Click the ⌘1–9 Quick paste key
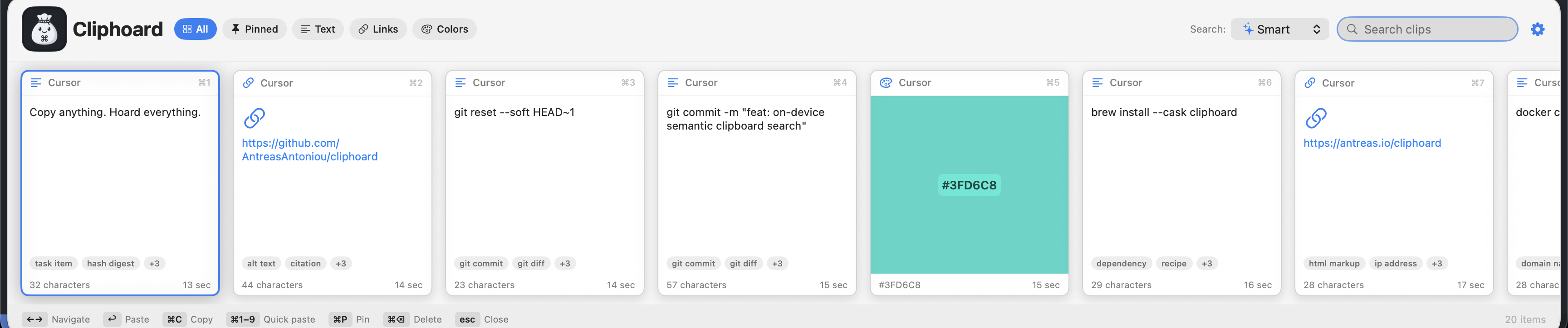 tap(242, 319)
